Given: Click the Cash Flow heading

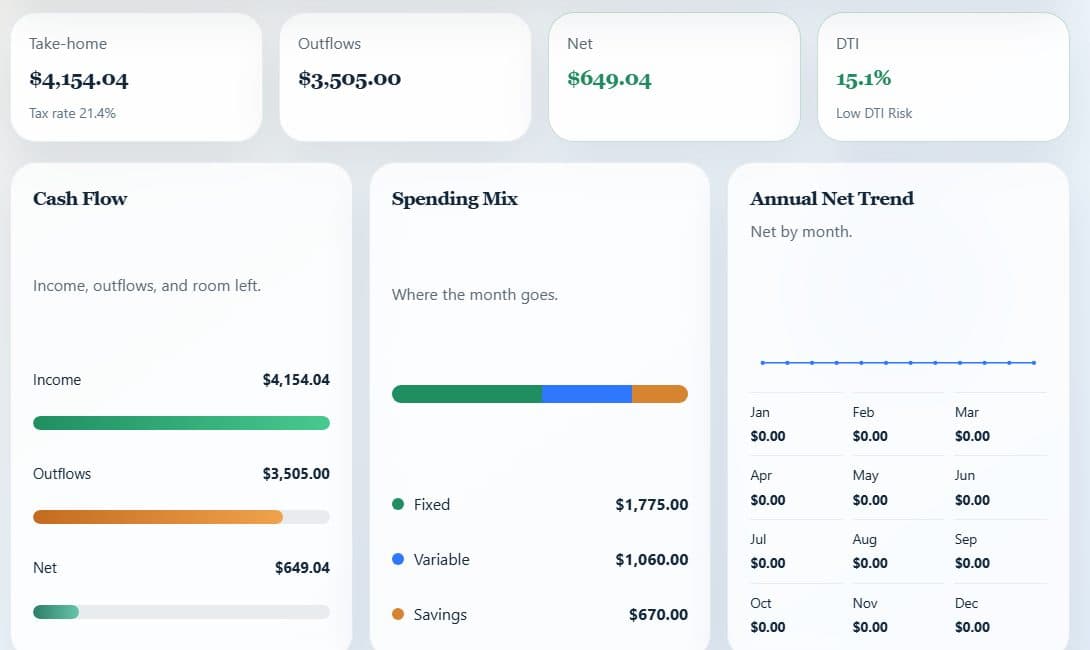Looking at the screenshot, I should coord(80,199).
